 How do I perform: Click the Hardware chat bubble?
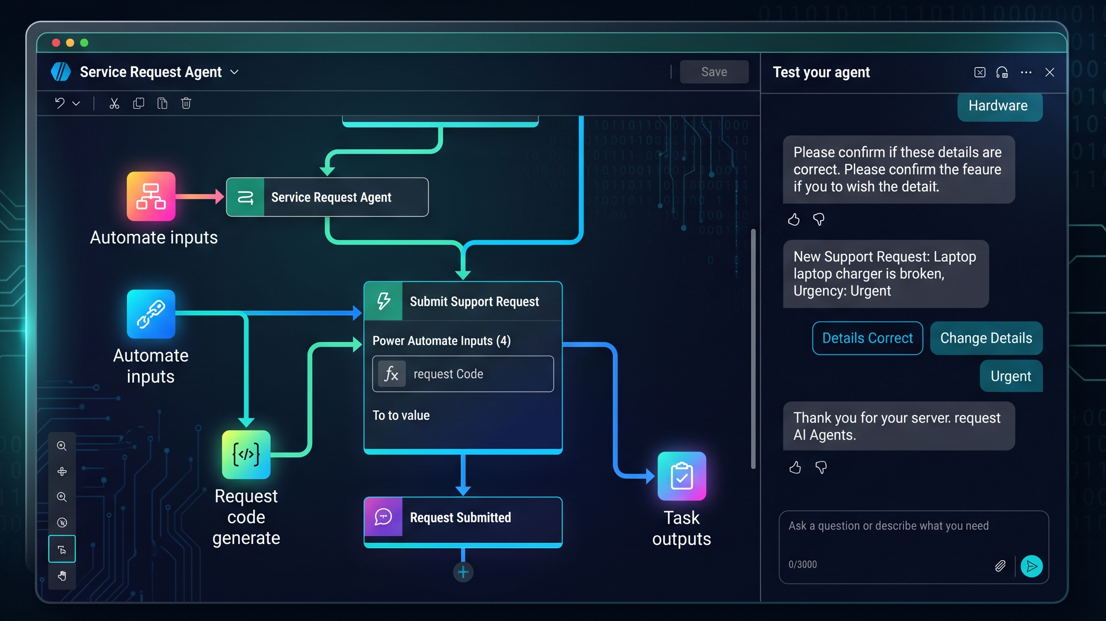click(x=999, y=106)
